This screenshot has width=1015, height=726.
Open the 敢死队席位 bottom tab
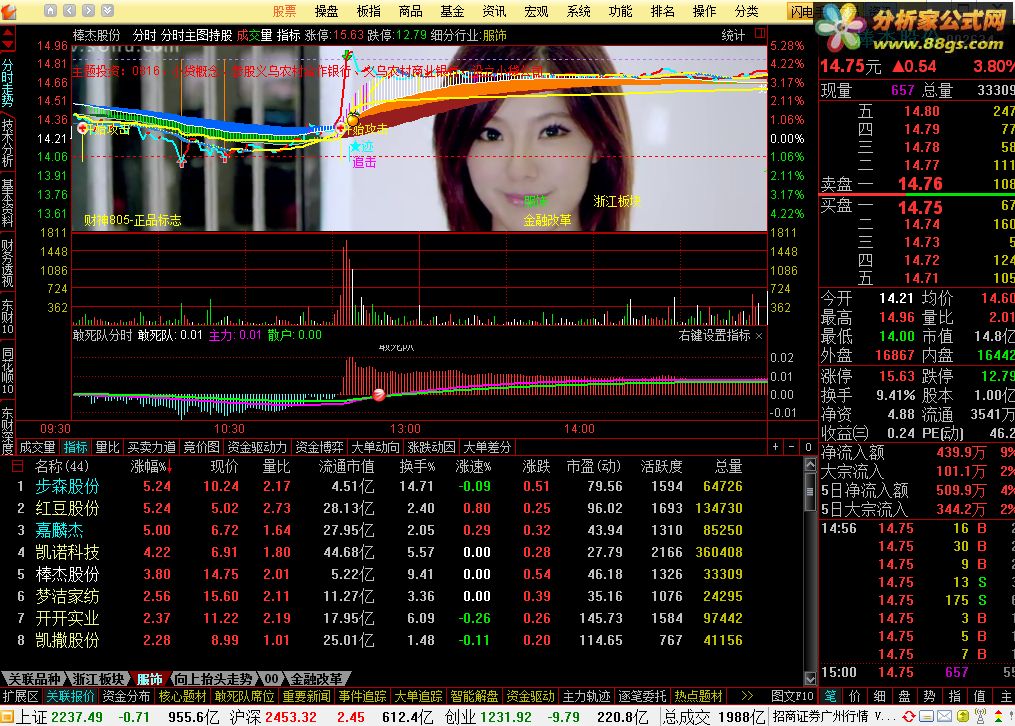(x=244, y=696)
